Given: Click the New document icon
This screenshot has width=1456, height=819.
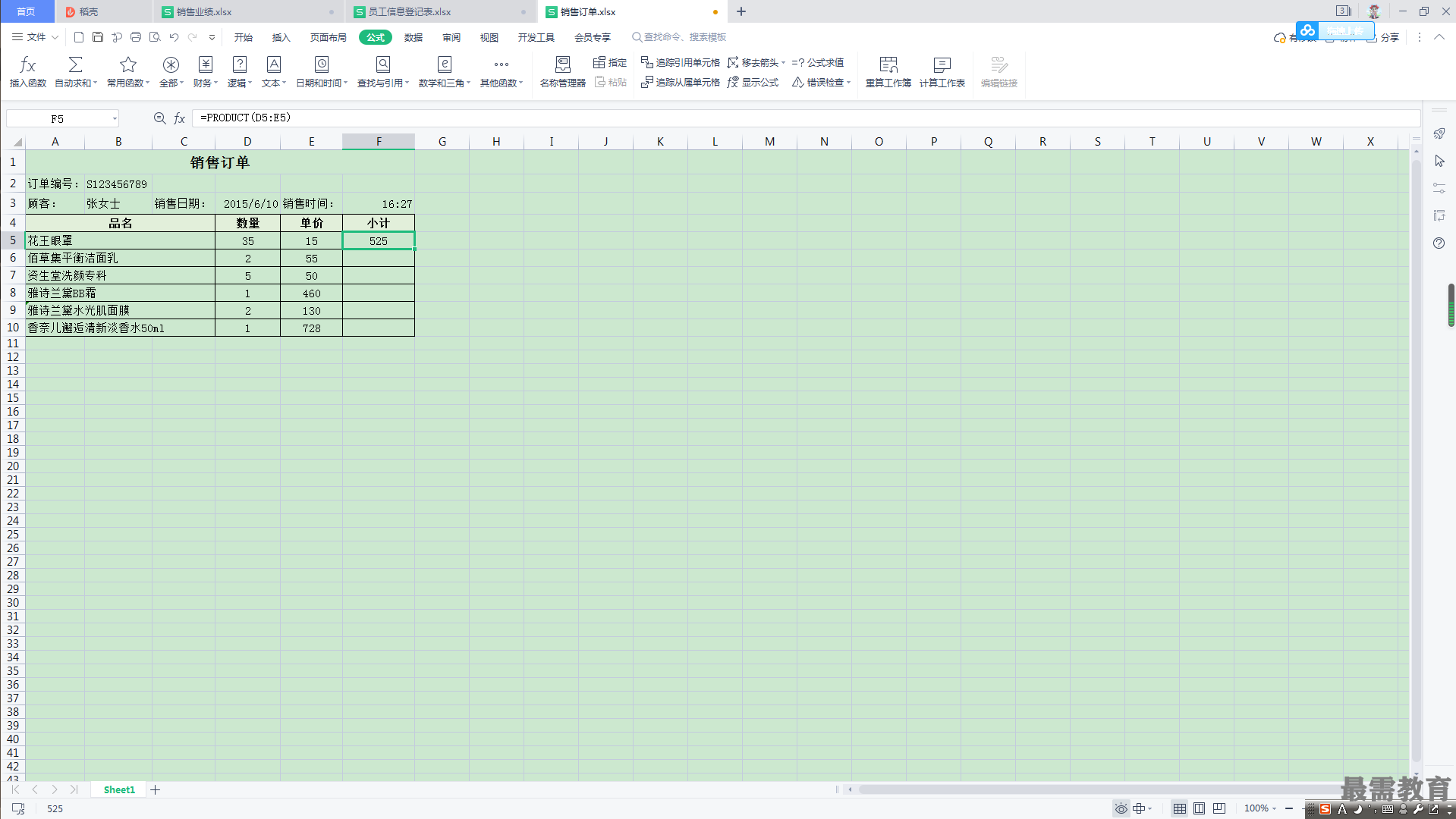Looking at the screenshot, I should pyautogui.click(x=79, y=36).
